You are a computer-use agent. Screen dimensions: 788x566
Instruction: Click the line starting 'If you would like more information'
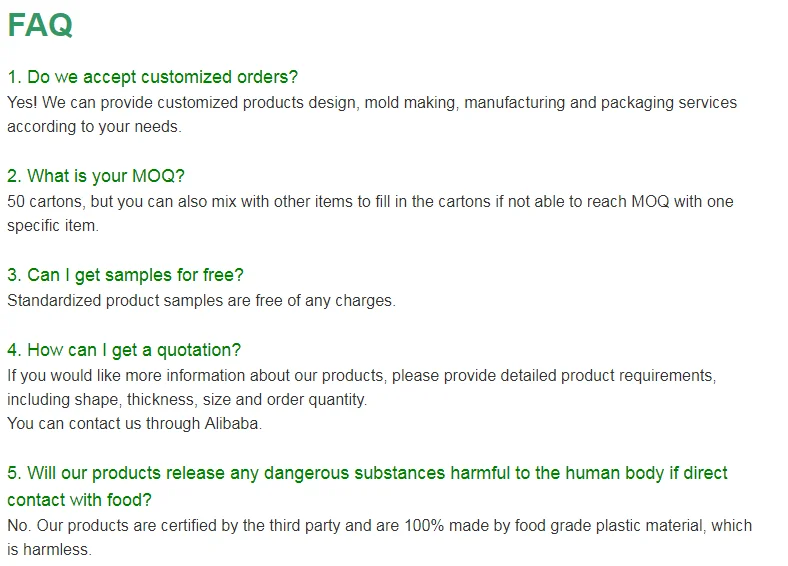click(x=361, y=375)
